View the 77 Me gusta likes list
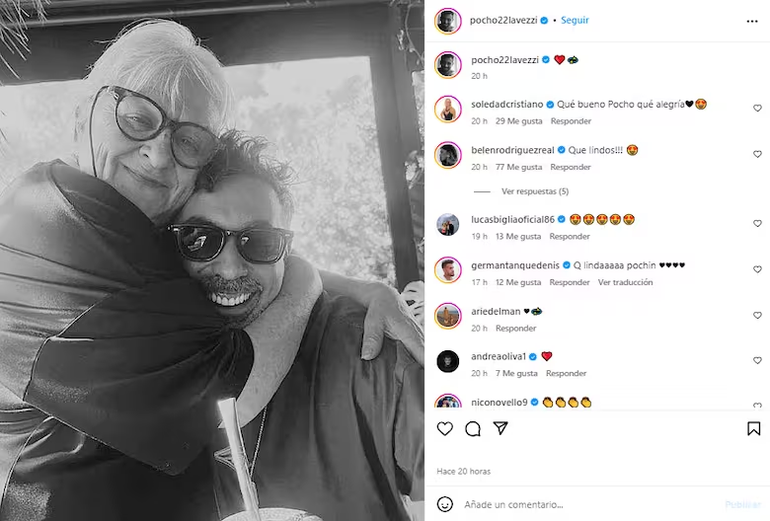The height and width of the screenshot is (521, 770). pos(519,167)
